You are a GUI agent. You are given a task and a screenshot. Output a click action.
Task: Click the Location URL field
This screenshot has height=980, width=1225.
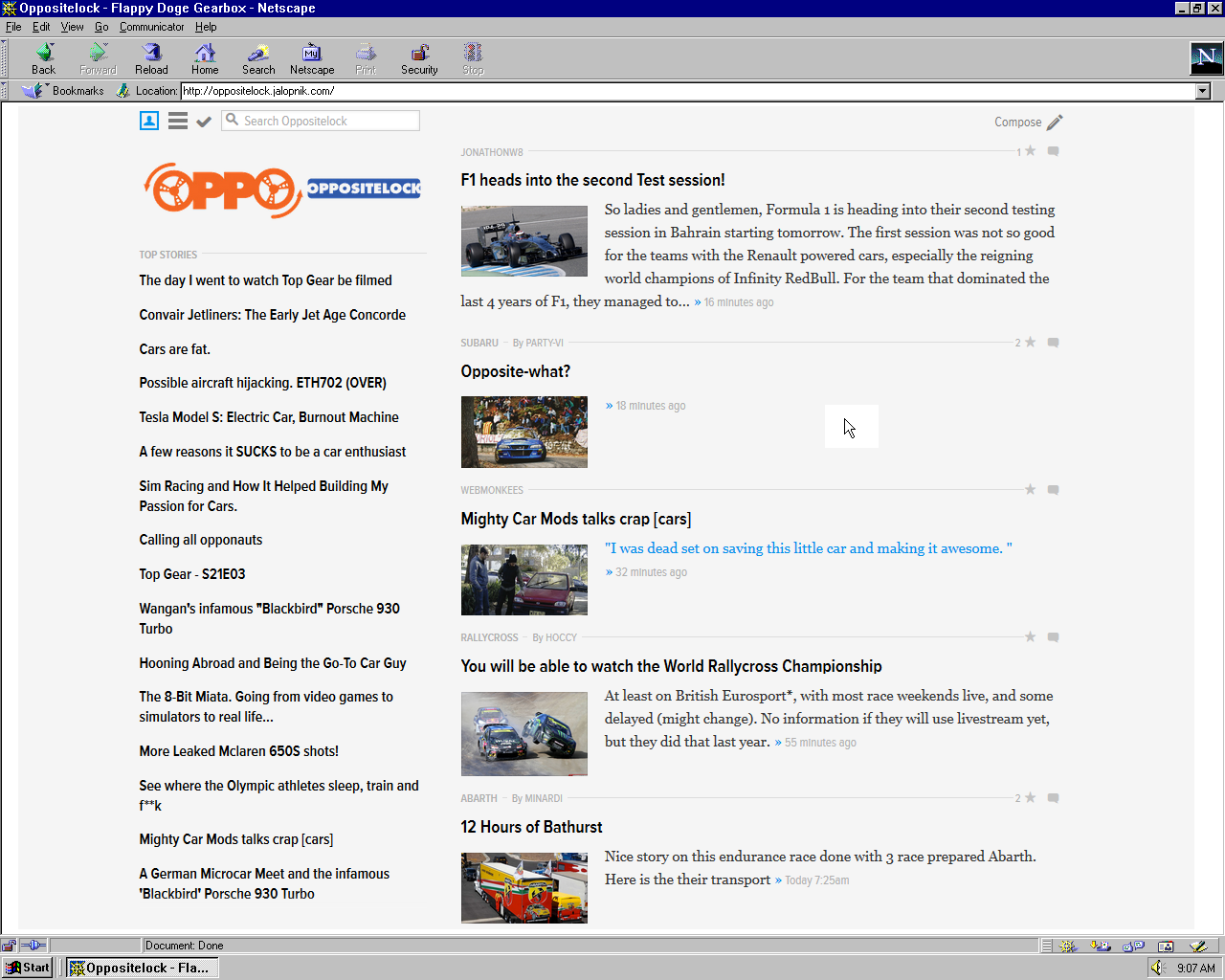[687, 91]
